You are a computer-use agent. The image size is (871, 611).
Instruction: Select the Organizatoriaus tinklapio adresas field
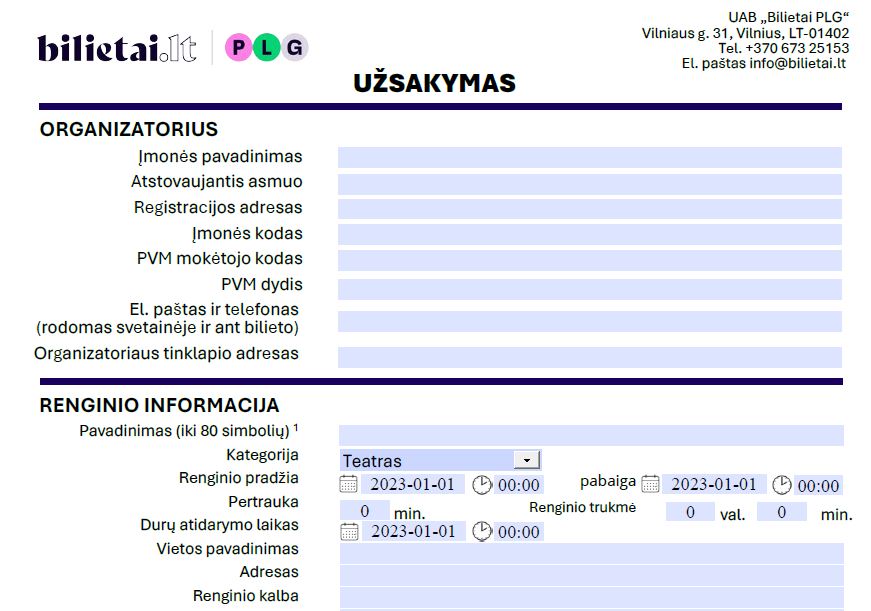(589, 356)
